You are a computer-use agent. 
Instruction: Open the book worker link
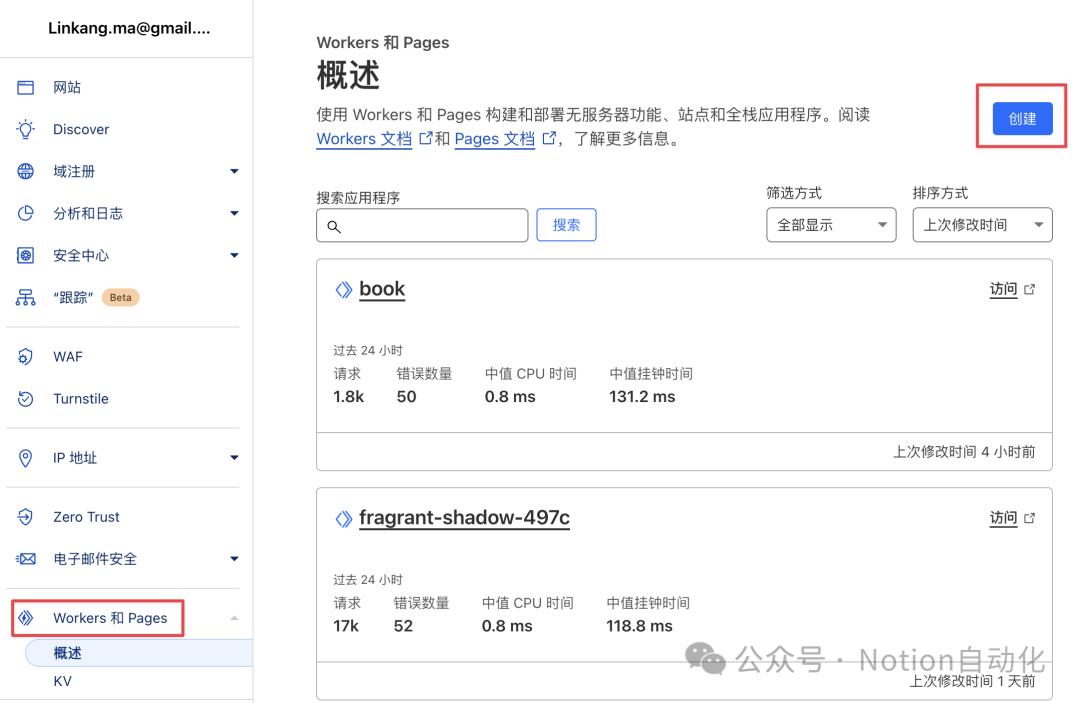coord(382,289)
